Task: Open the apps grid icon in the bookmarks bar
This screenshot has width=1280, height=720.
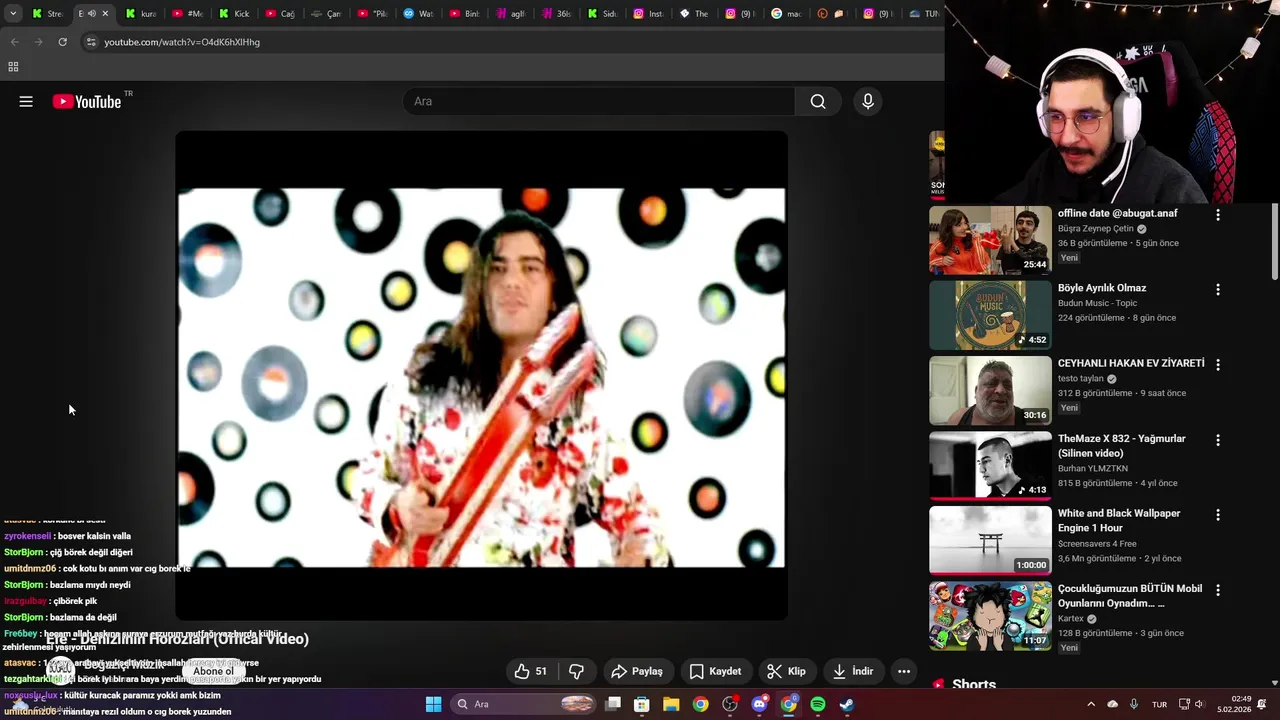Action: point(13,67)
